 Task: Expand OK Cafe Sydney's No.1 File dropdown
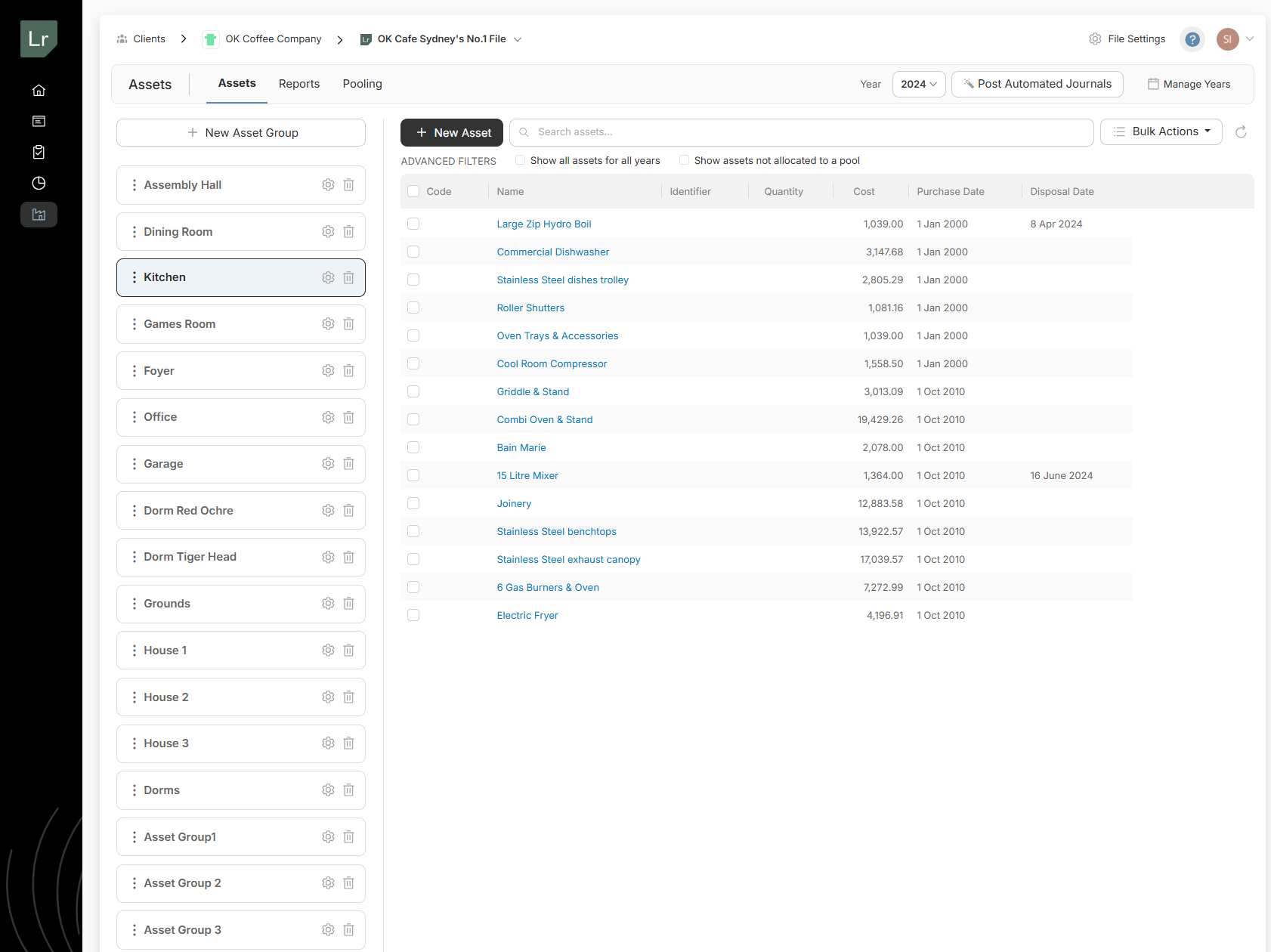518,39
